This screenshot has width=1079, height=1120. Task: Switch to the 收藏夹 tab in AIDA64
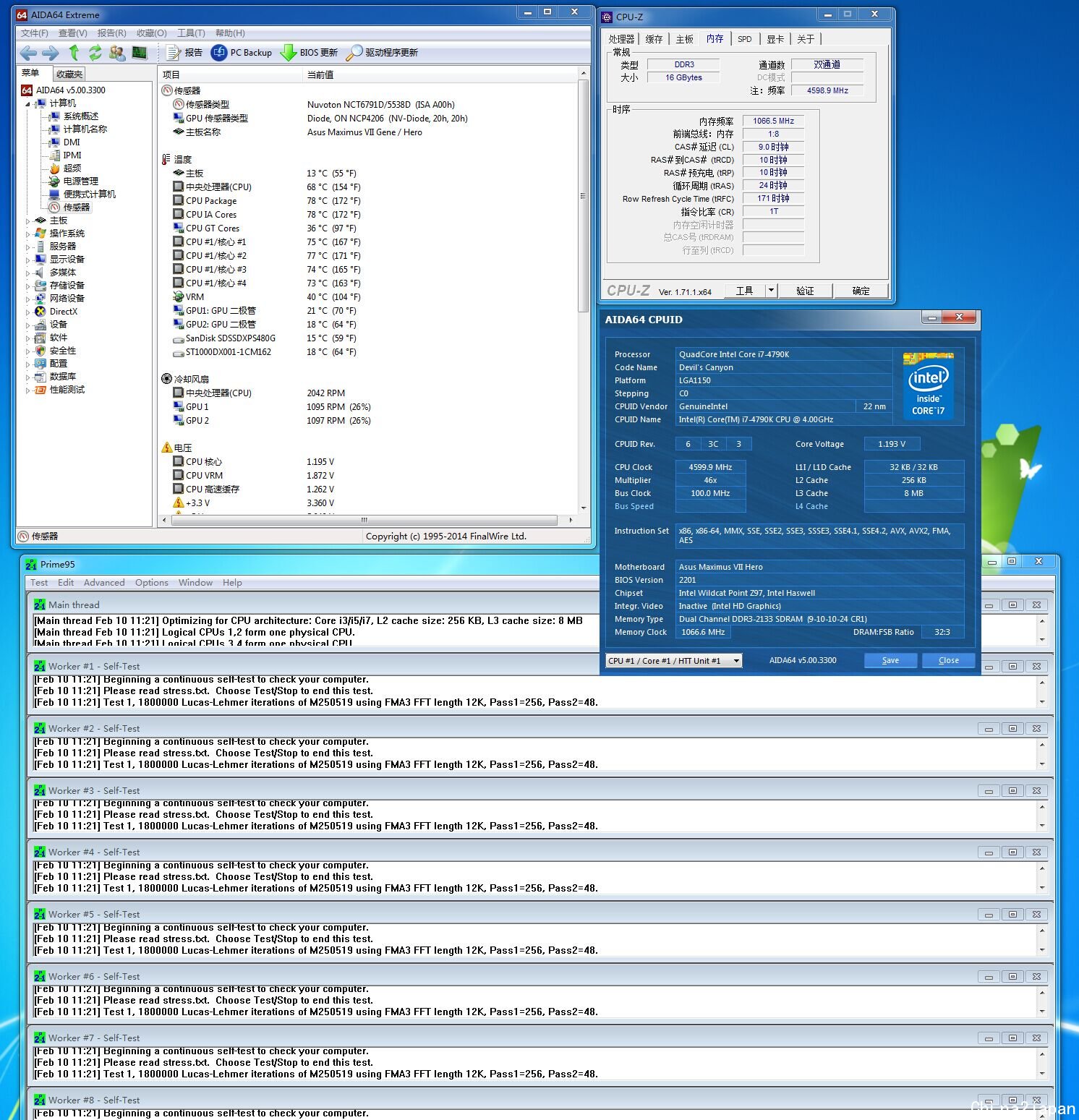pos(69,74)
